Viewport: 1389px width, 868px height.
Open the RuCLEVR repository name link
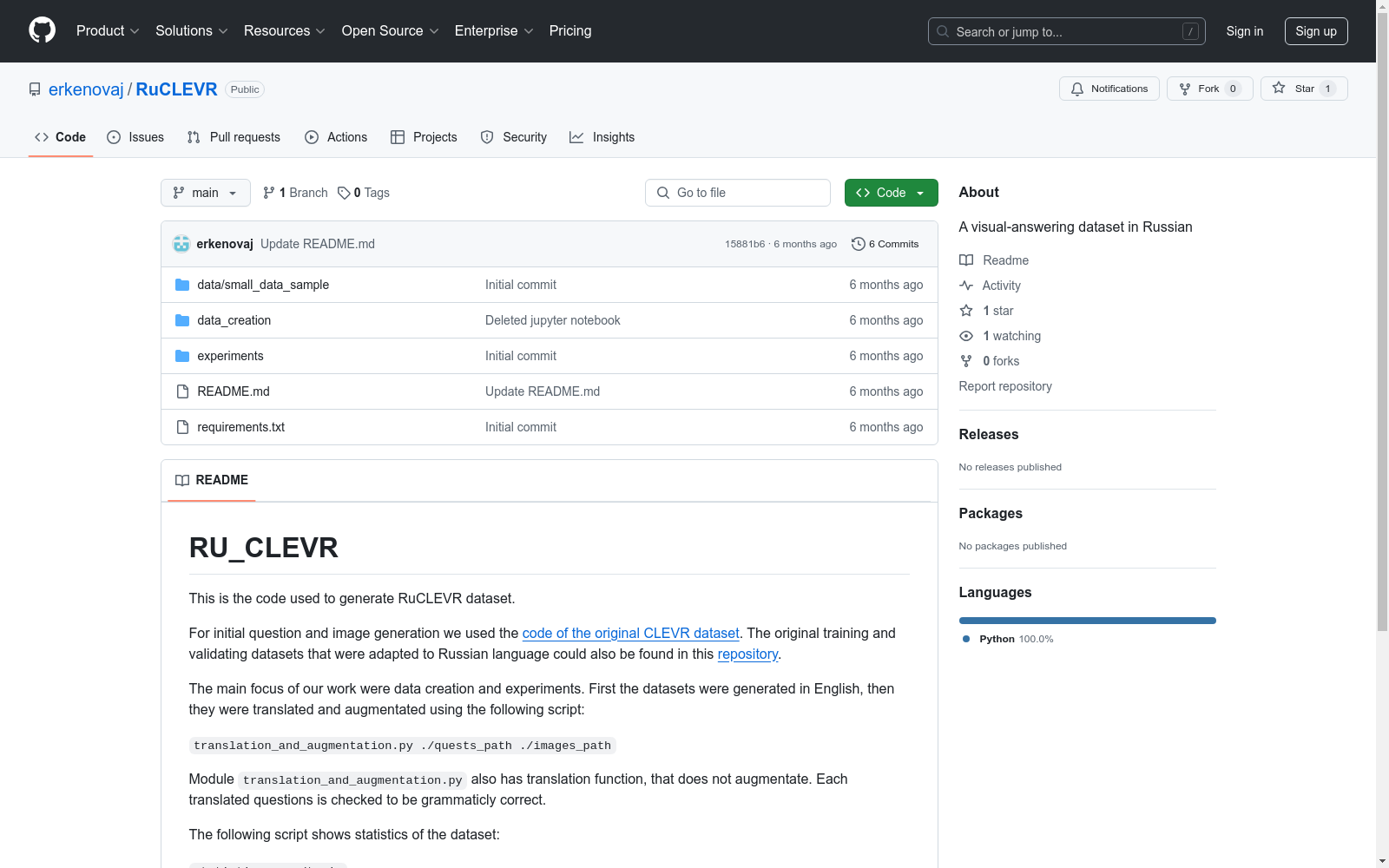tap(177, 89)
